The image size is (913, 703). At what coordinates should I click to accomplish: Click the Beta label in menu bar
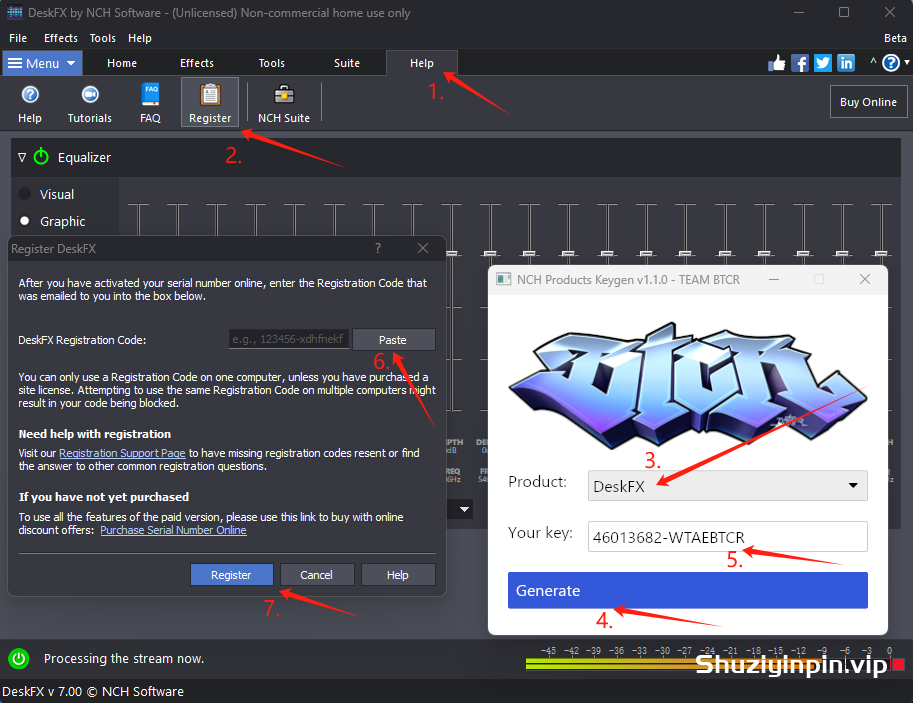(895, 38)
